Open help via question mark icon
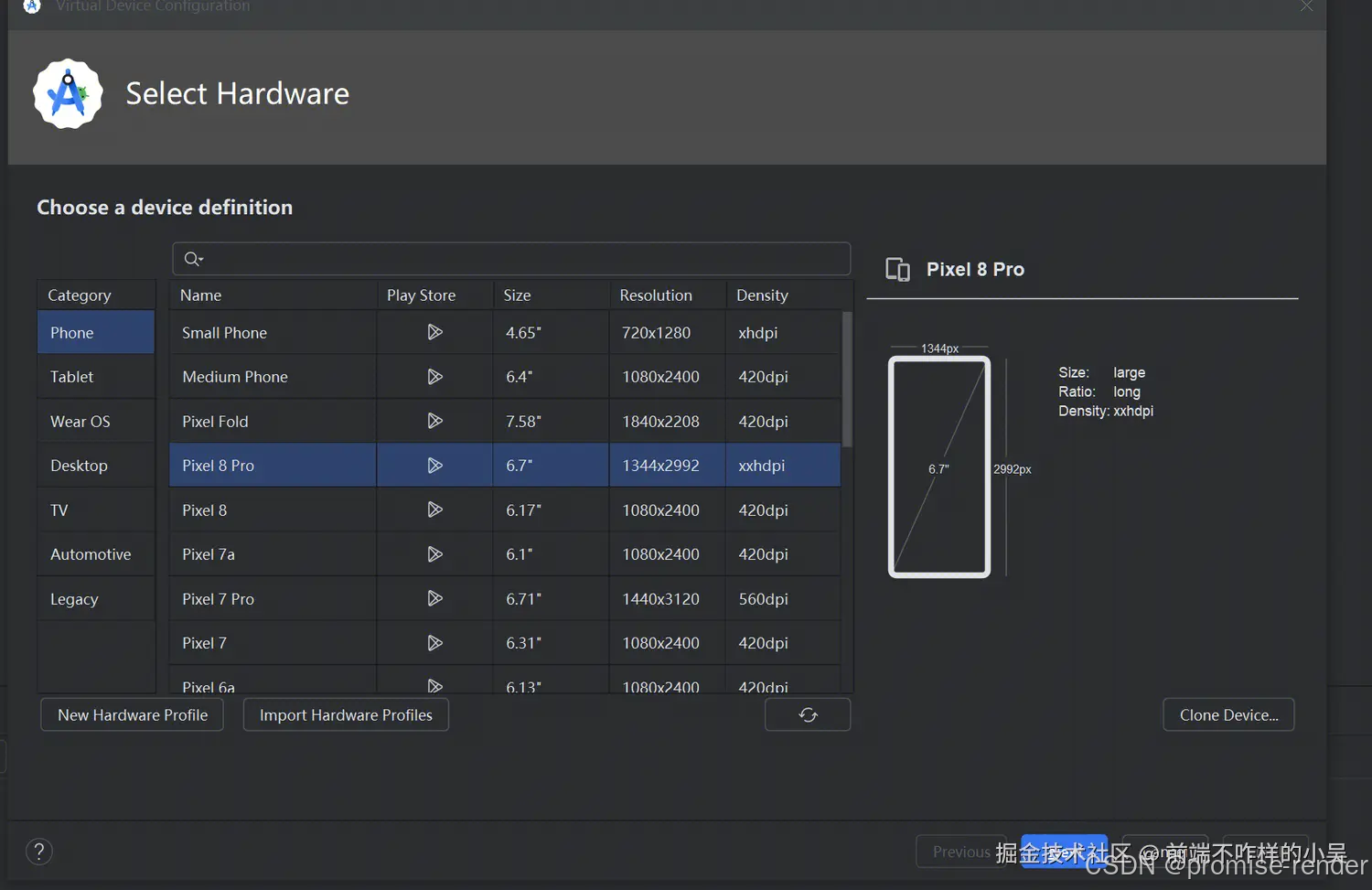This screenshot has width=1372, height=890. pyautogui.click(x=39, y=852)
